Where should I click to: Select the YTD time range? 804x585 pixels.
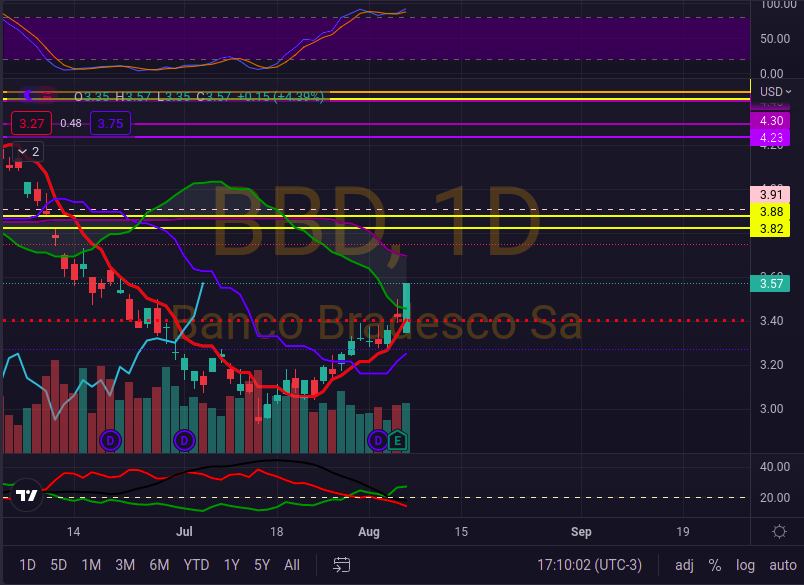[196, 565]
